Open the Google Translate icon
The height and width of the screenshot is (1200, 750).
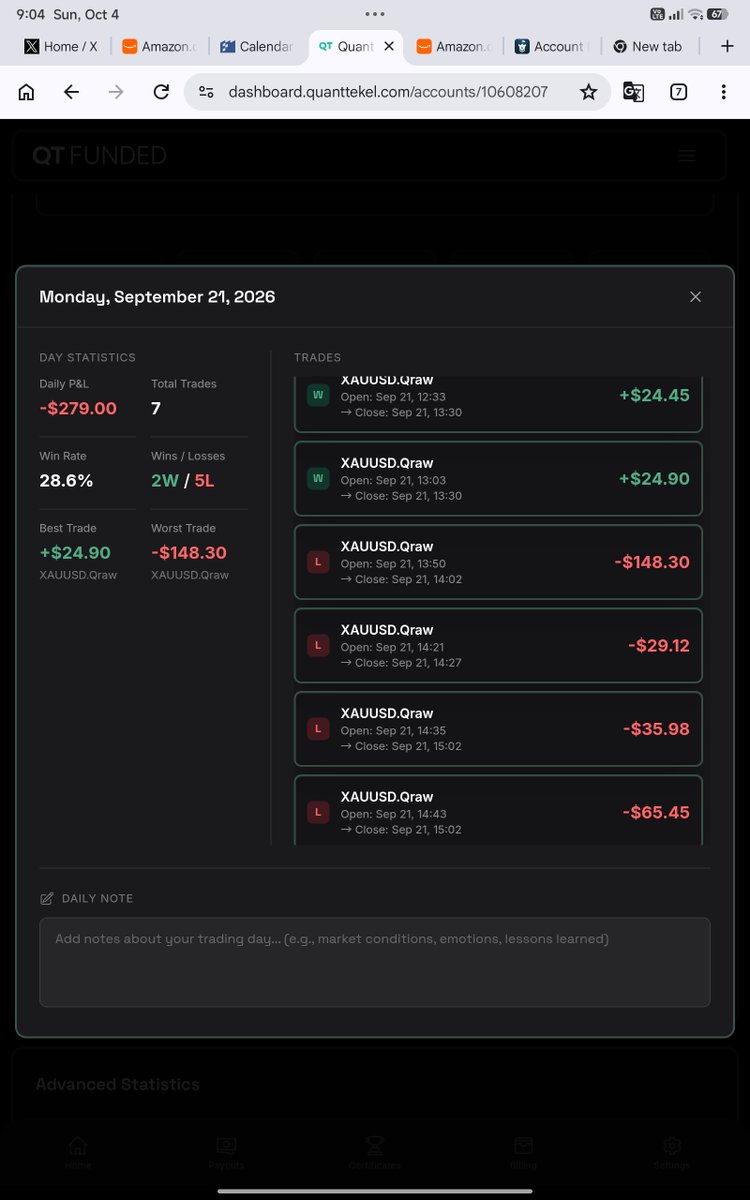[633, 92]
